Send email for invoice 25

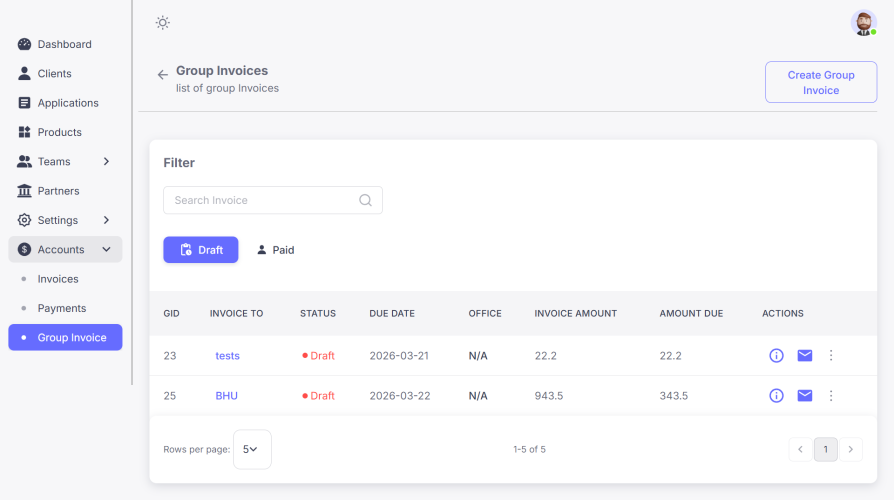pos(804,396)
